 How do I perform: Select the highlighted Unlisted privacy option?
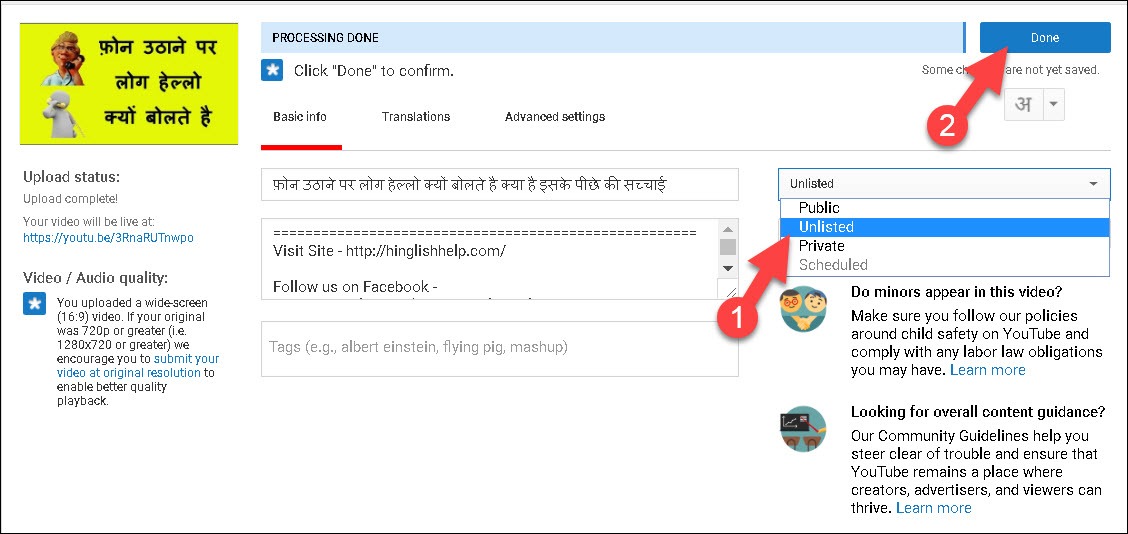point(826,227)
